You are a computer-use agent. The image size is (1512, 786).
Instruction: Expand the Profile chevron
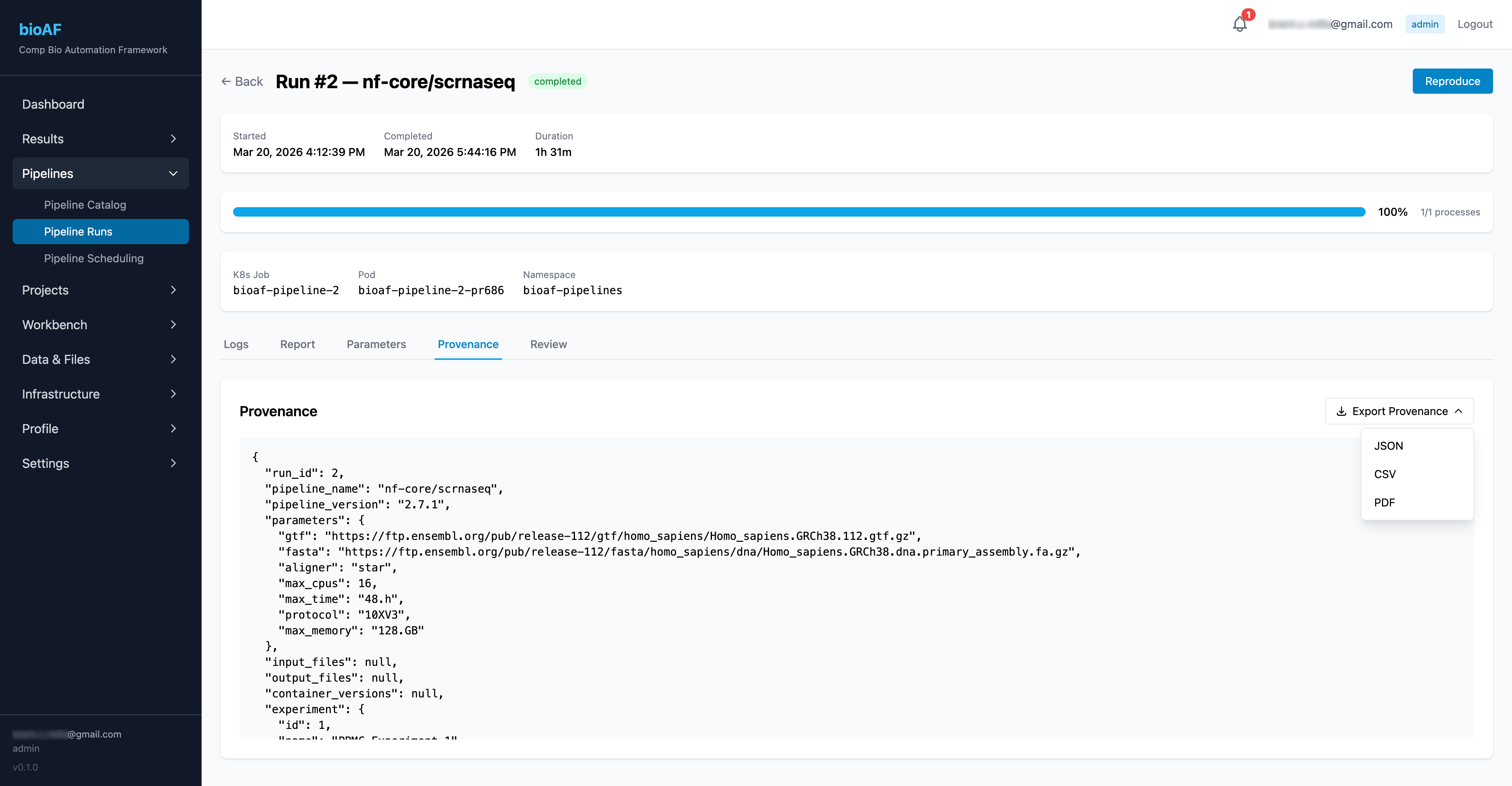173,428
